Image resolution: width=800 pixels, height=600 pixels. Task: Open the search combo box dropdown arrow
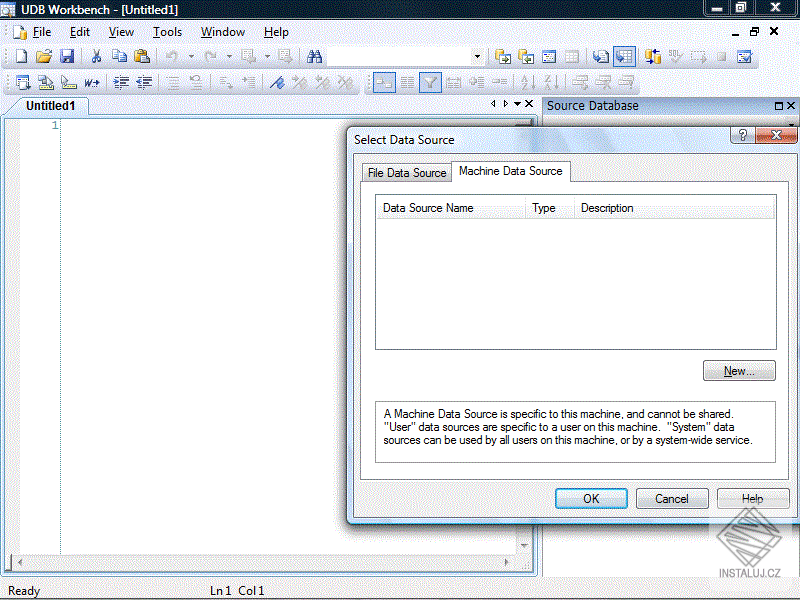tap(477, 56)
